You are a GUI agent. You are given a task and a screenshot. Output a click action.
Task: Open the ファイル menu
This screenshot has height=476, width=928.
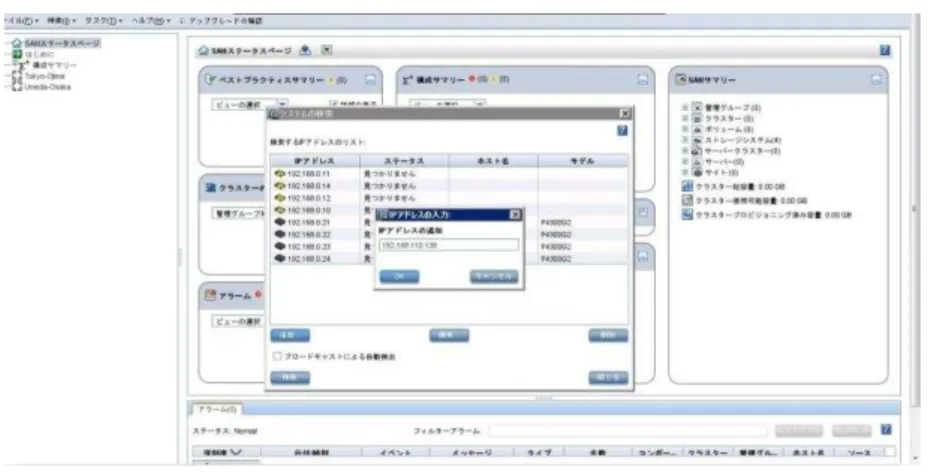22,21
